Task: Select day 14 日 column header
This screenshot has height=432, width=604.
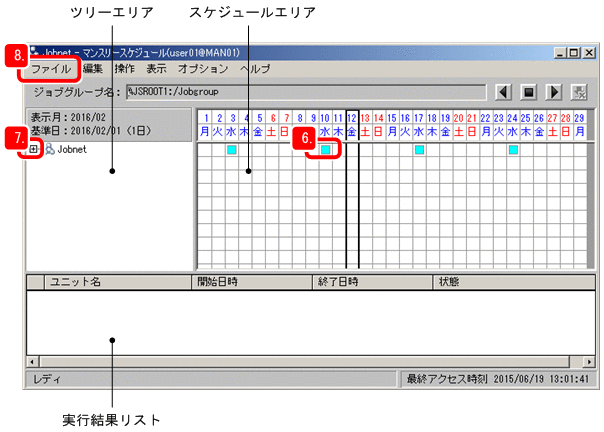Action: [379, 125]
